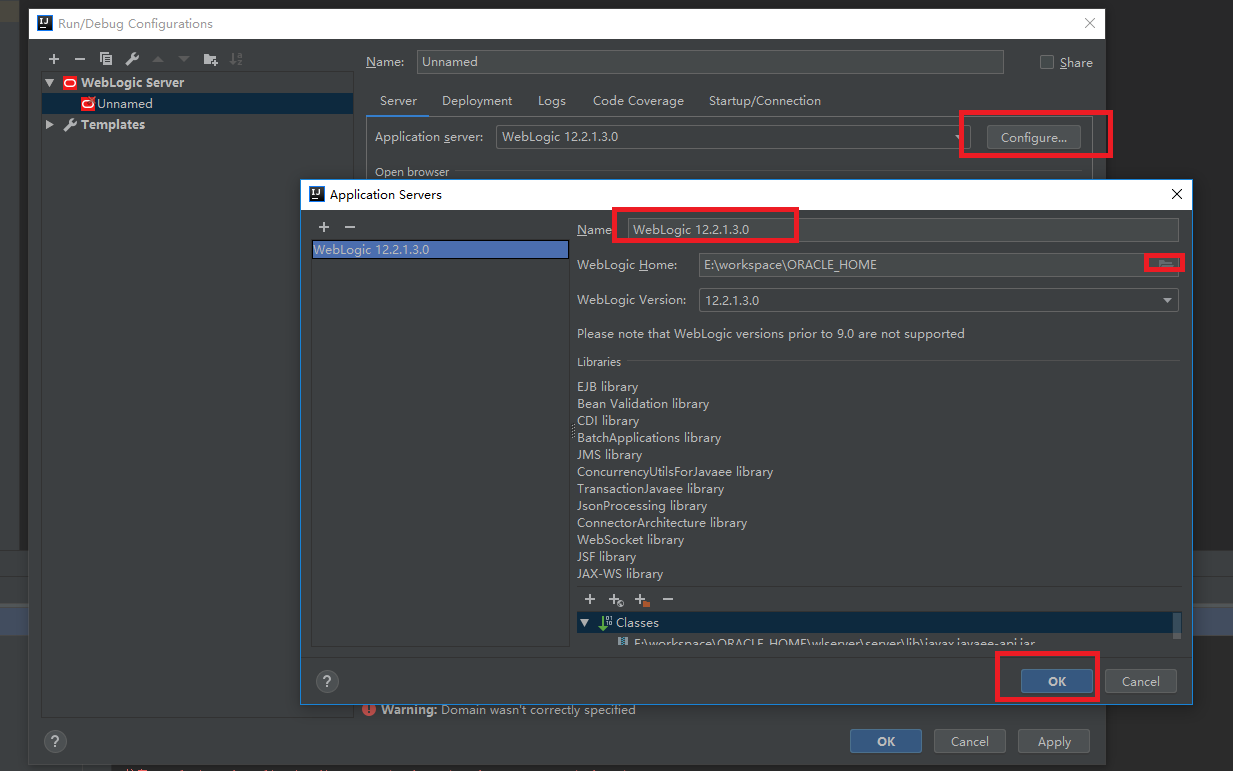
Task: Add excluded library entry icon (plus with red square)
Action: [x=642, y=599]
